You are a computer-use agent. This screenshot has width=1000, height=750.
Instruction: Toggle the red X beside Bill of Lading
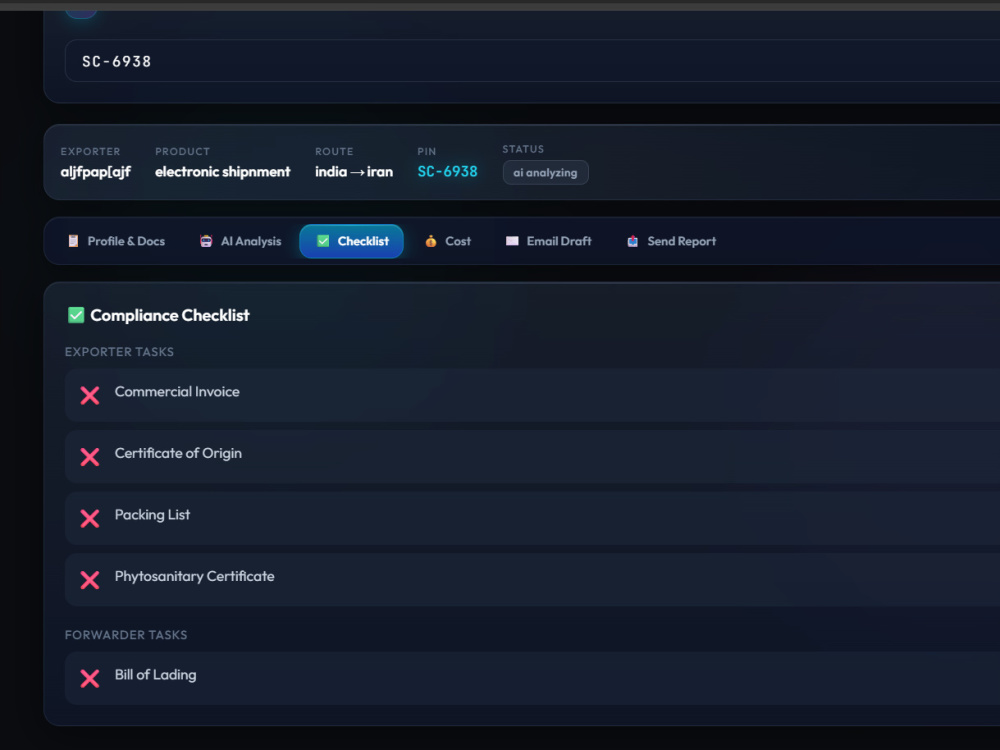pyautogui.click(x=90, y=678)
